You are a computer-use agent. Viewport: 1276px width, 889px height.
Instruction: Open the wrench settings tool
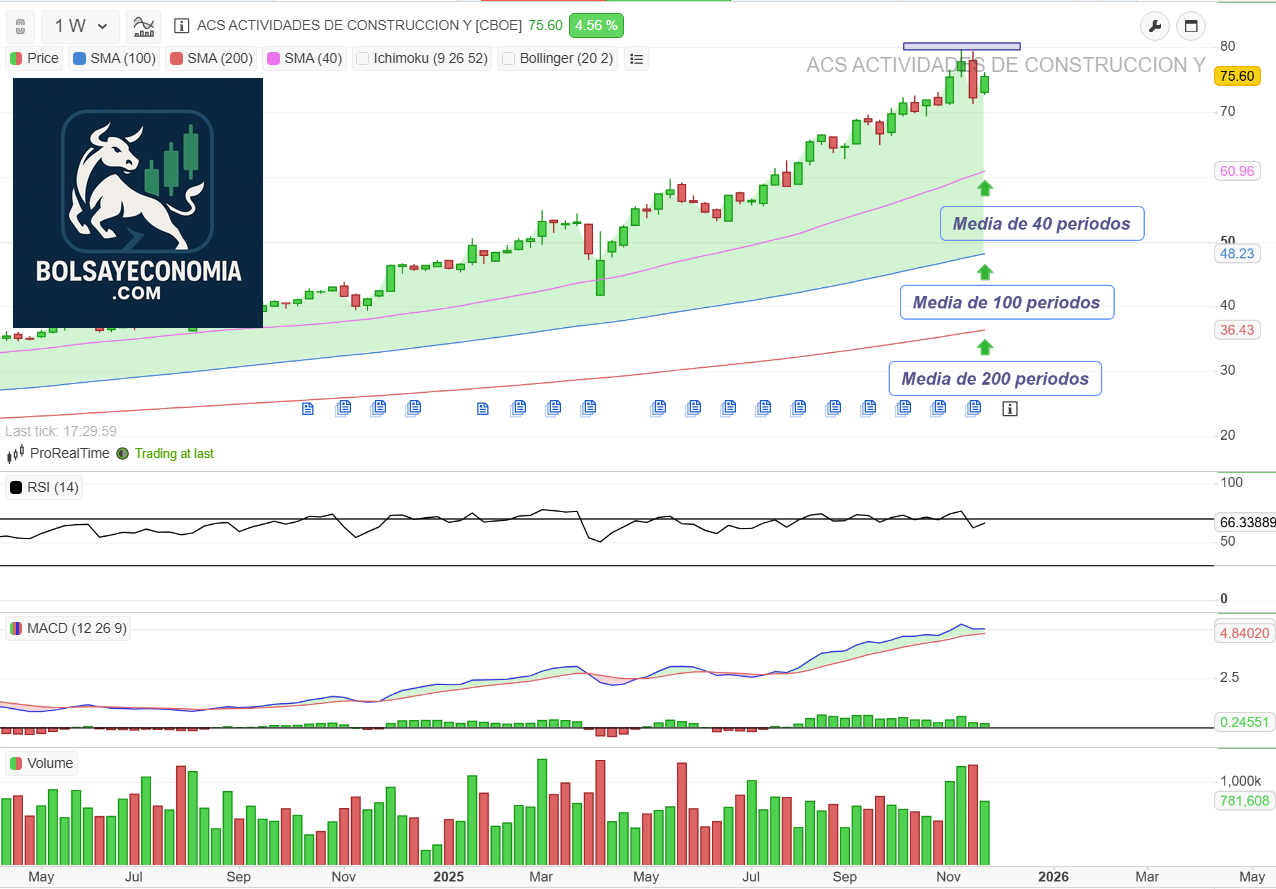(1155, 26)
